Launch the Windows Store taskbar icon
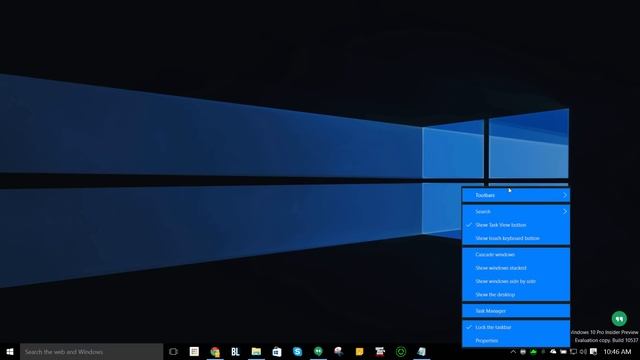 pos(277,351)
